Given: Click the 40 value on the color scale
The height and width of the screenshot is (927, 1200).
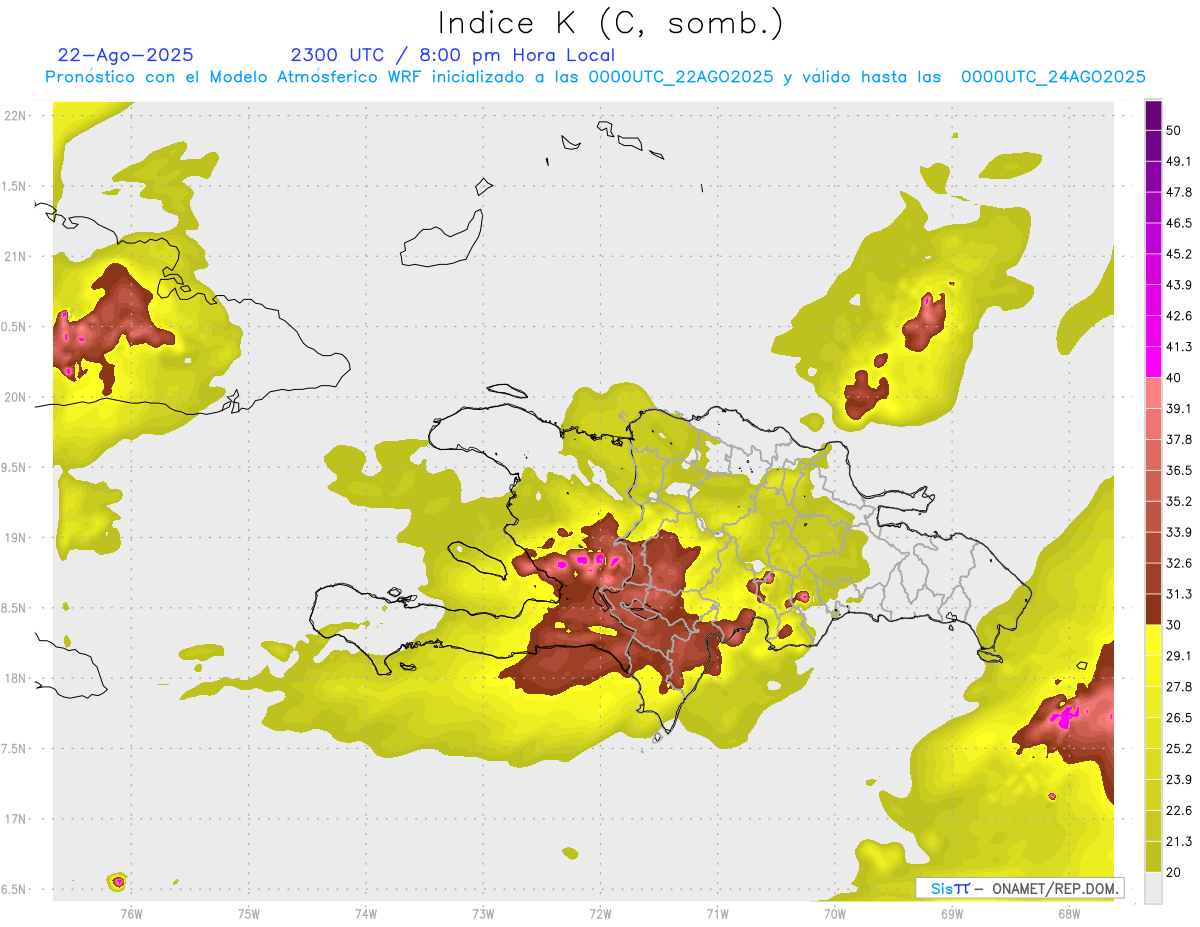Looking at the screenshot, I should pyautogui.click(x=1174, y=377).
